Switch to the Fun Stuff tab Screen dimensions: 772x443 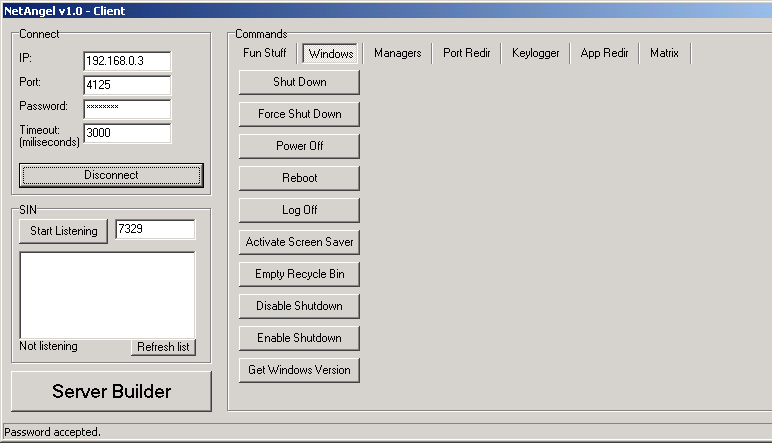pos(264,53)
